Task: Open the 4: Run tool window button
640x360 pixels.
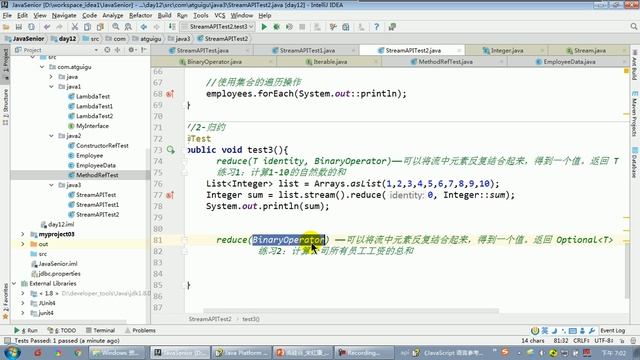Action: (26, 330)
